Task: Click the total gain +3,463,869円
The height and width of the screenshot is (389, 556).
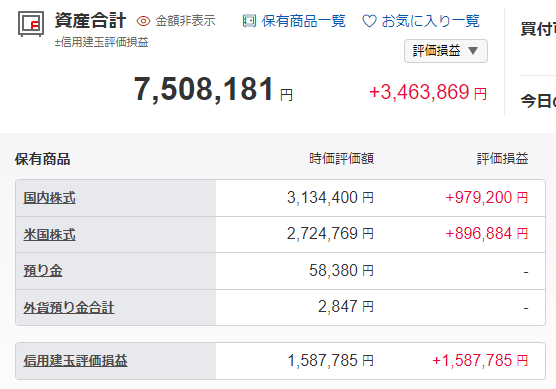Action: tap(428, 92)
